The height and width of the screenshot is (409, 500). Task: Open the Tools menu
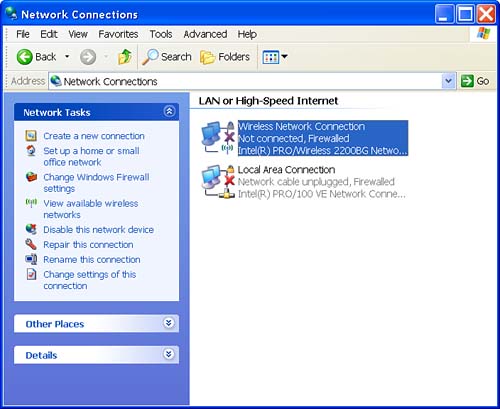(161, 34)
